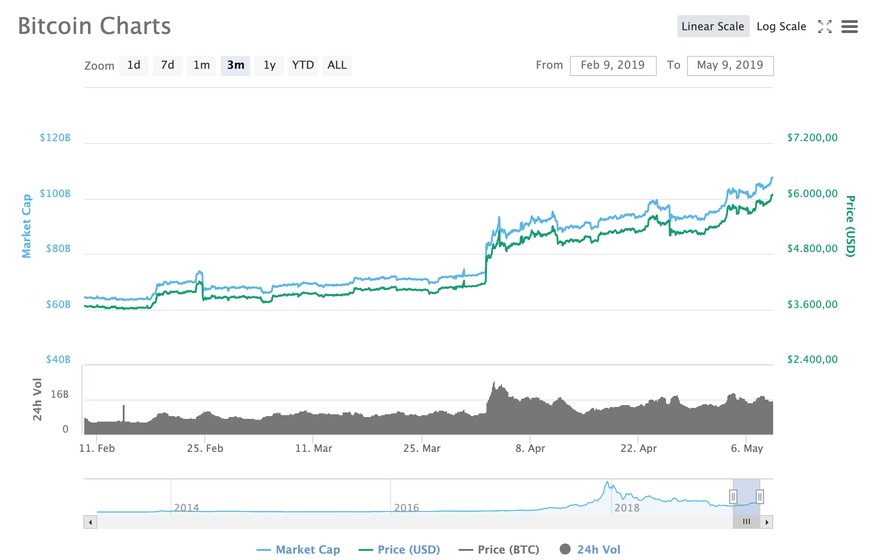This screenshot has width=873, height=560.
Task: Click the 22. Apr axis label
Action: tap(639, 448)
